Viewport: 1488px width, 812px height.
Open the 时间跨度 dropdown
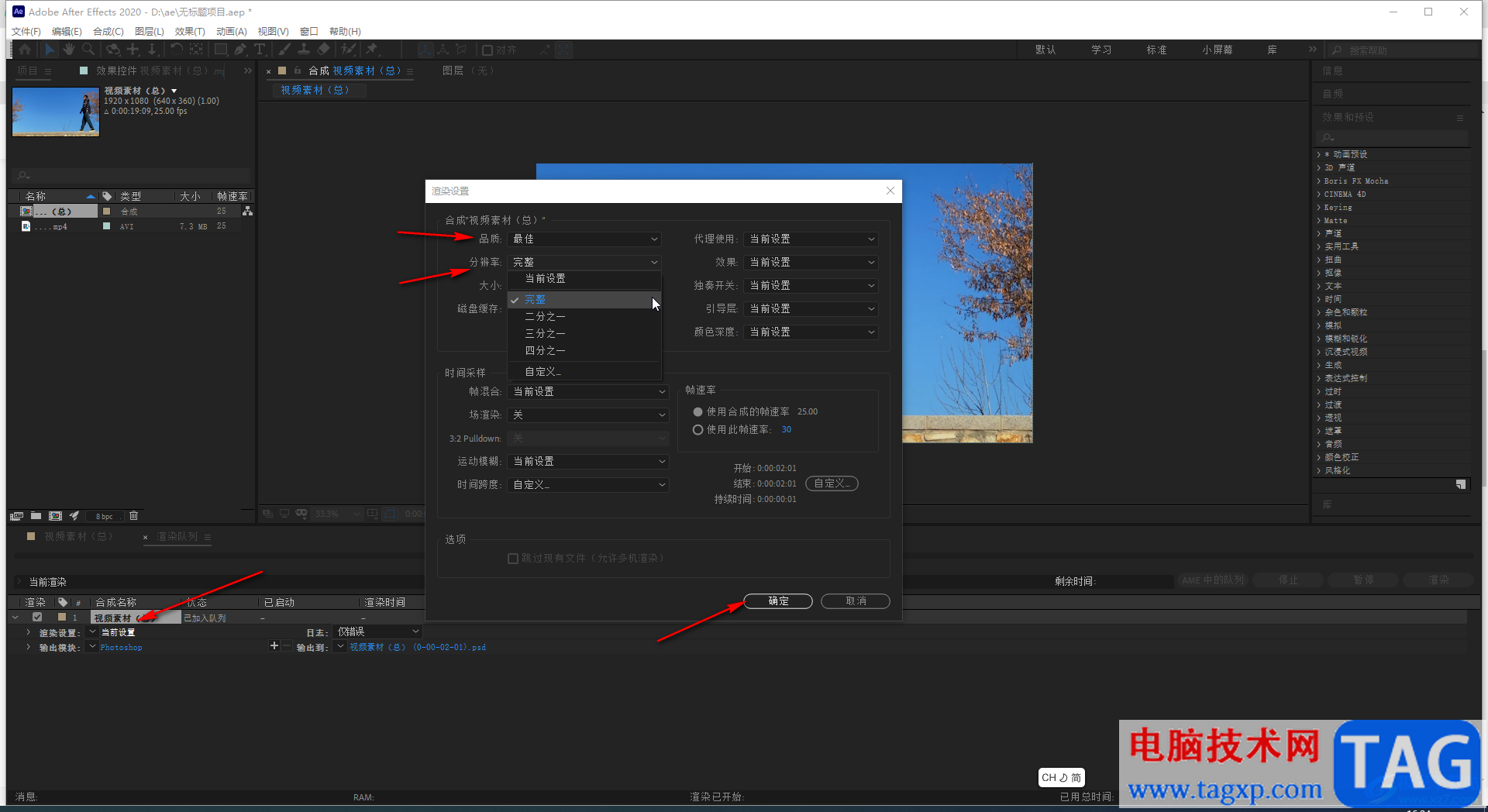tap(588, 485)
